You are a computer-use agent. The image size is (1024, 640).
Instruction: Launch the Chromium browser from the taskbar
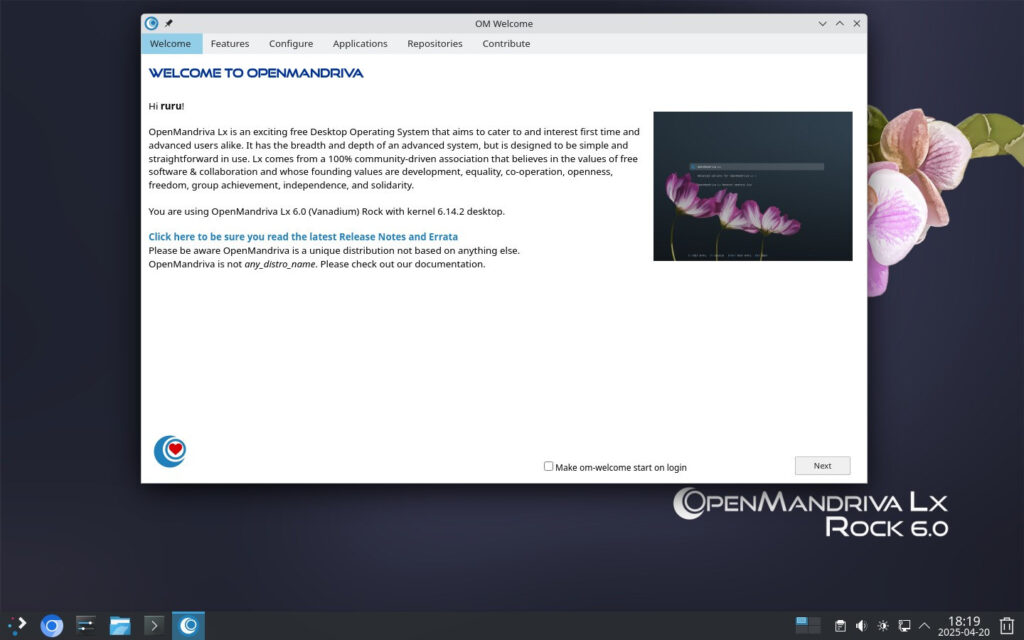[51, 625]
